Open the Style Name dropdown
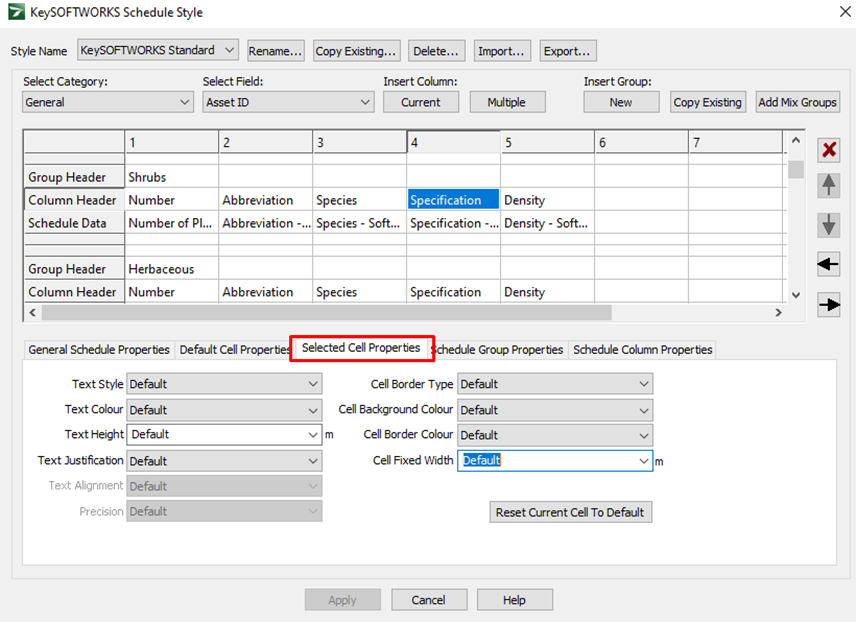Image resolution: width=856 pixels, height=622 pixels. [227, 50]
